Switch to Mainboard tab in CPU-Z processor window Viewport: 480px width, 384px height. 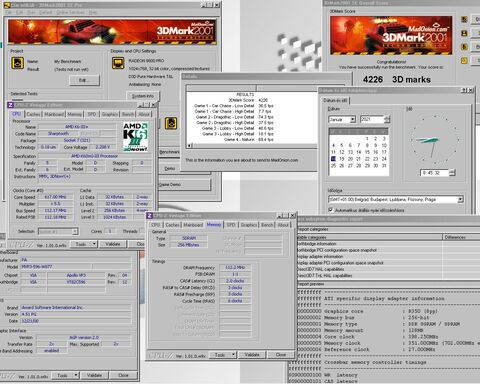coord(54,114)
